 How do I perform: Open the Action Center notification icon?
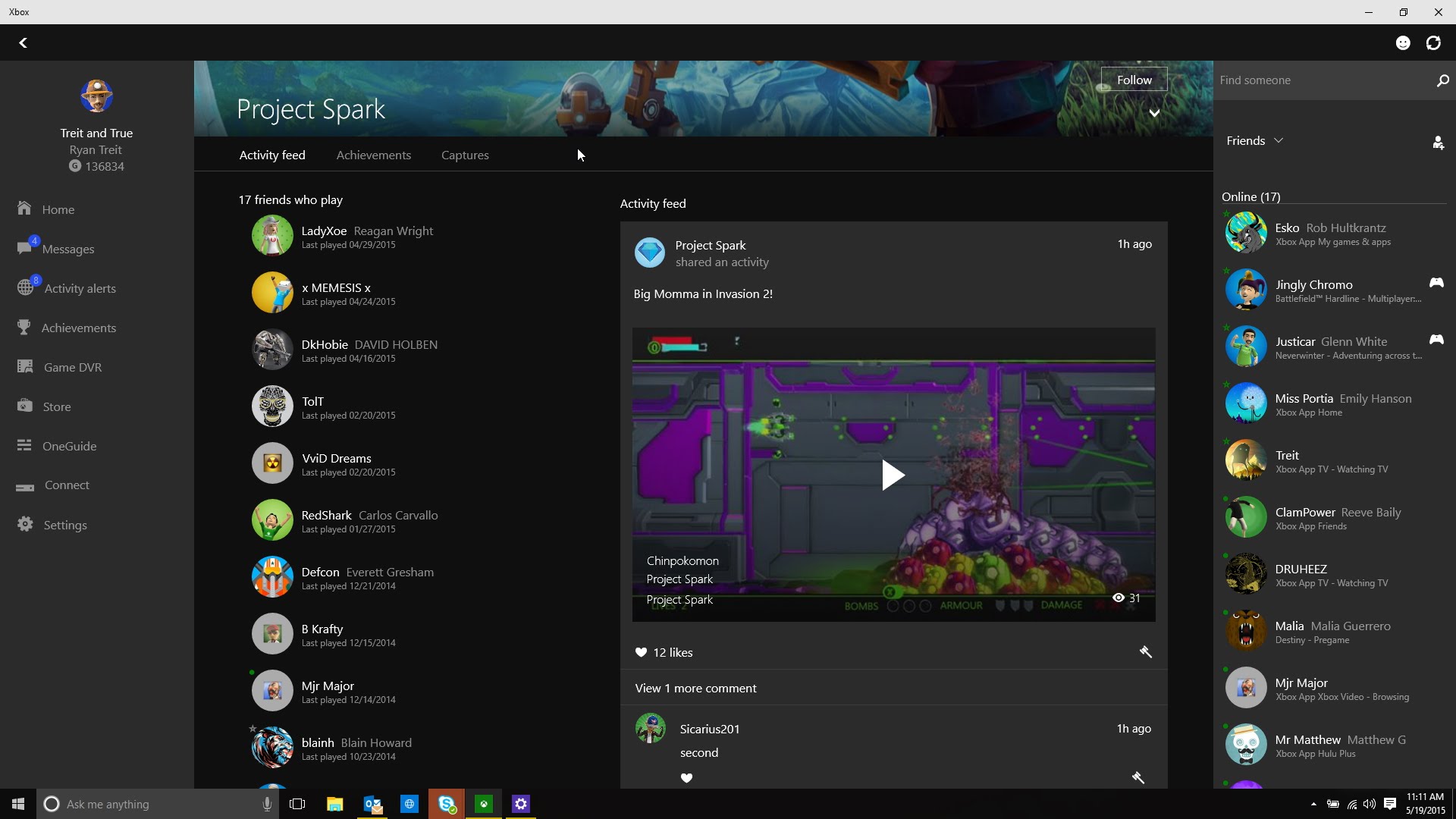1389,804
